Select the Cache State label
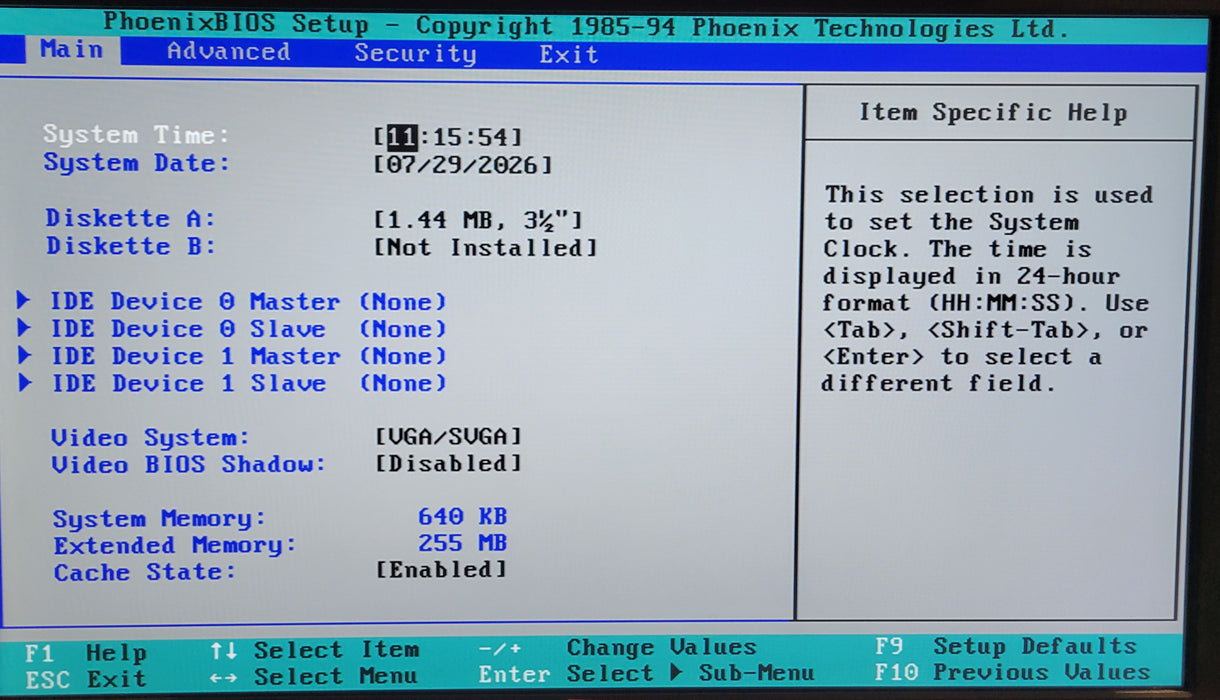The width and height of the screenshot is (1220, 700). point(145,572)
